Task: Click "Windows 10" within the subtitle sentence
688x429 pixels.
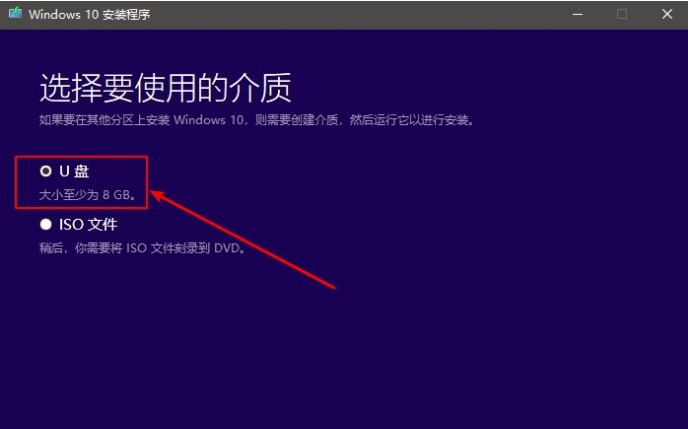Action: click(208, 120)
